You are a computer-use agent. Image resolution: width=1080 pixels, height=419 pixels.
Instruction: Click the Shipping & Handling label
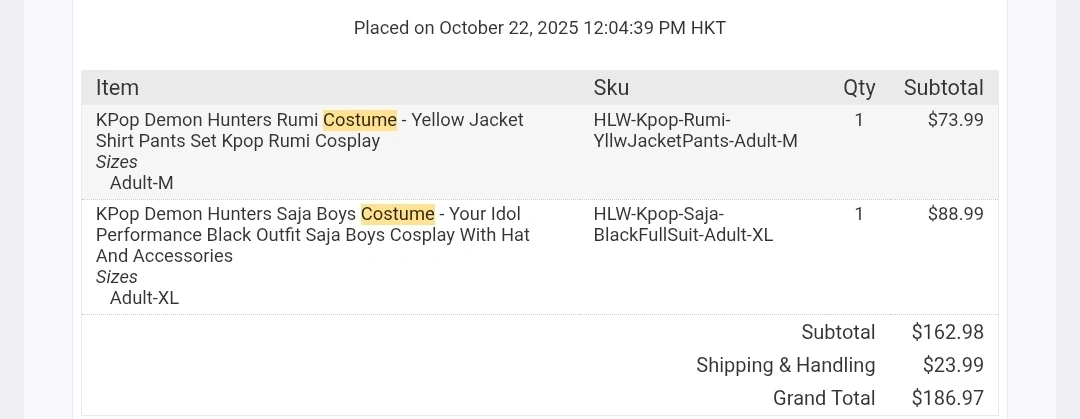pos(785,365)
